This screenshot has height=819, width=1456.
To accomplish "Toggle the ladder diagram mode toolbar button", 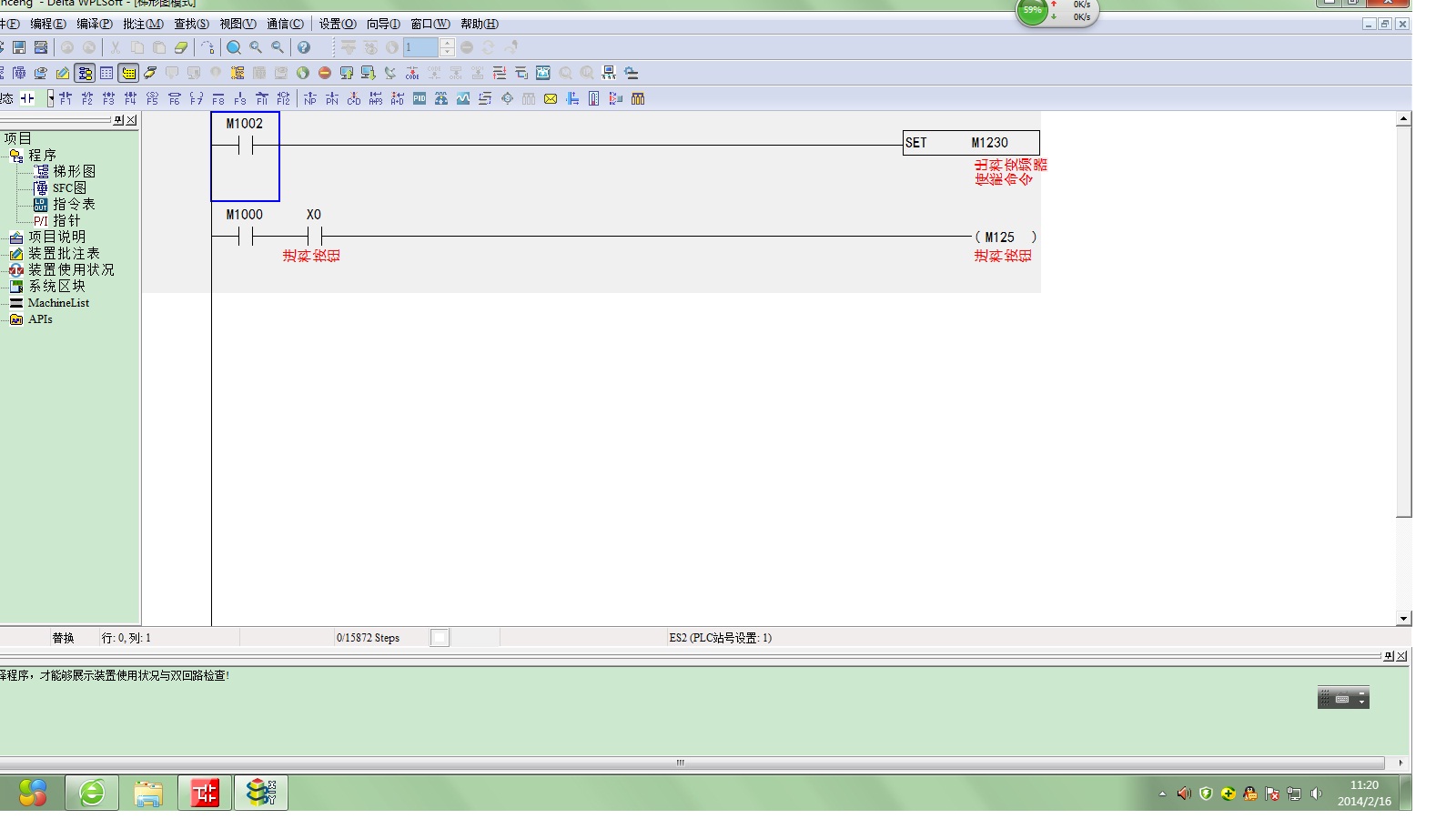I will [x=85, y=73].
